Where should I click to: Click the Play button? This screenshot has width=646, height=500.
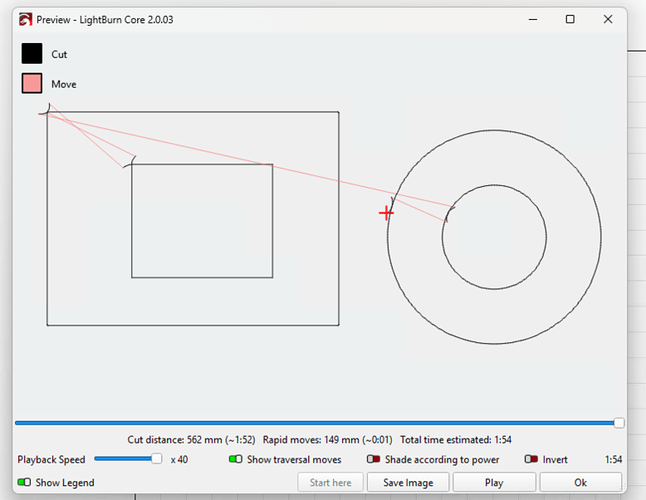coord(494,482)
